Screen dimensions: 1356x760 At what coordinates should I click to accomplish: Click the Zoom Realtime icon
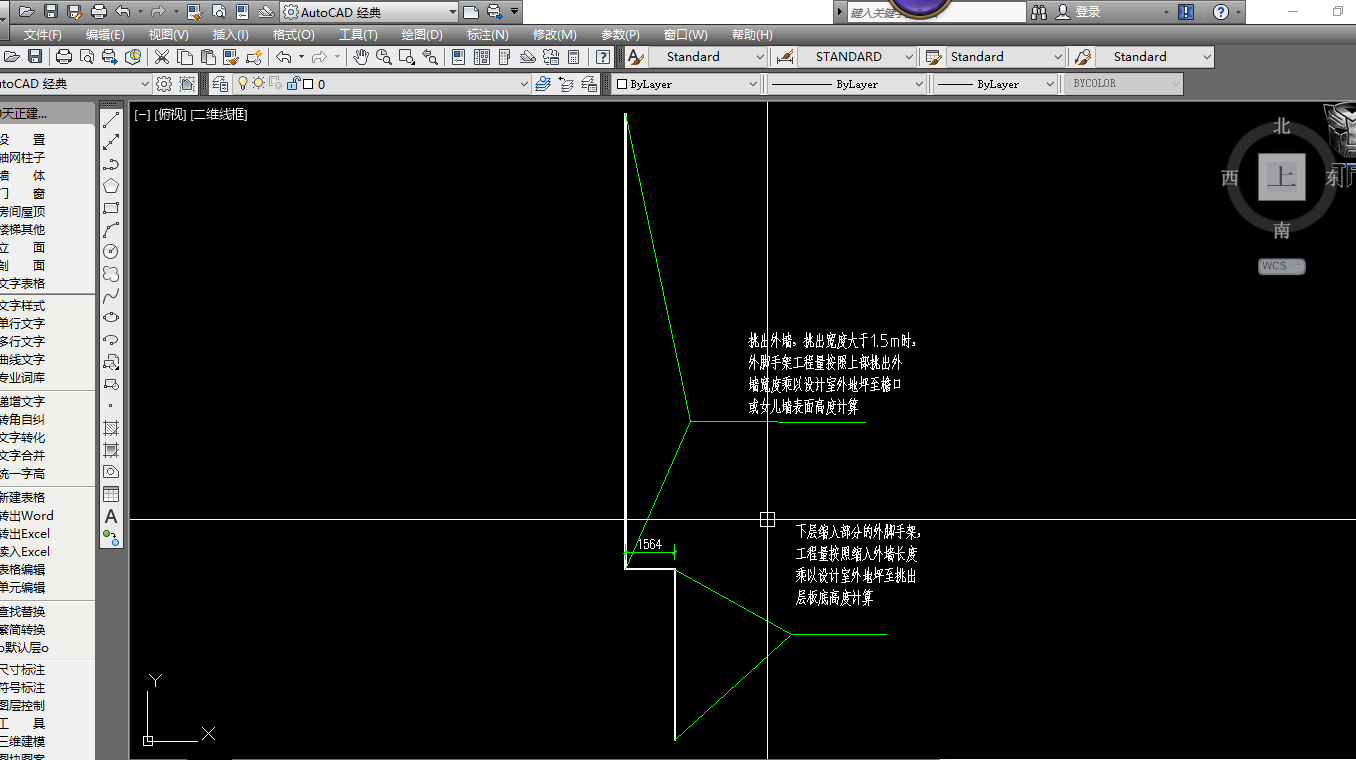point(384,57)
